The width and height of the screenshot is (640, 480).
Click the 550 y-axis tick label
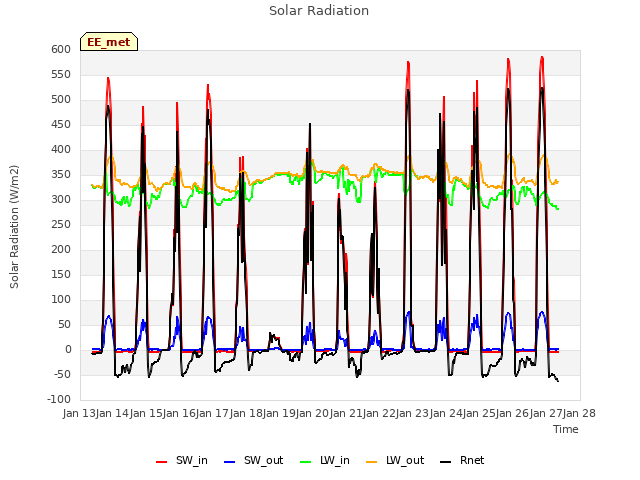pyautogui.click(x=61, y=74)
